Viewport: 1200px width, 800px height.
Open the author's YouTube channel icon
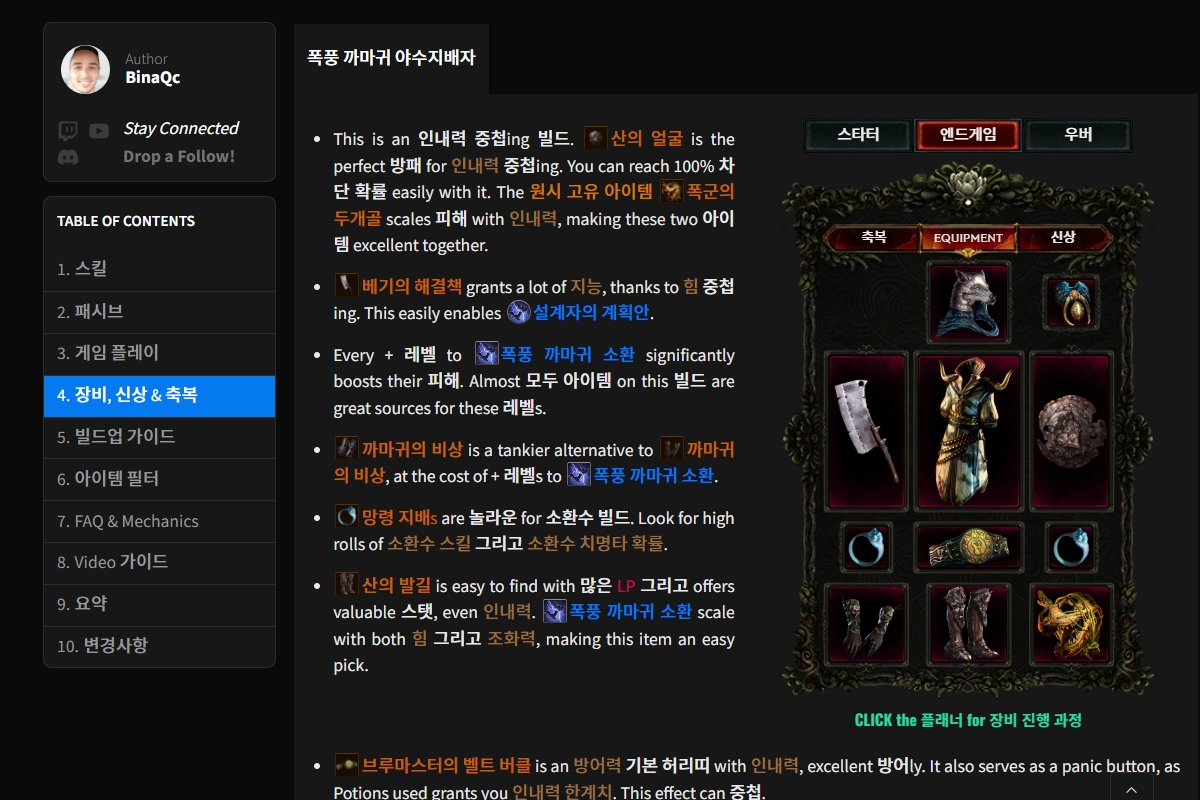point(98,130)
